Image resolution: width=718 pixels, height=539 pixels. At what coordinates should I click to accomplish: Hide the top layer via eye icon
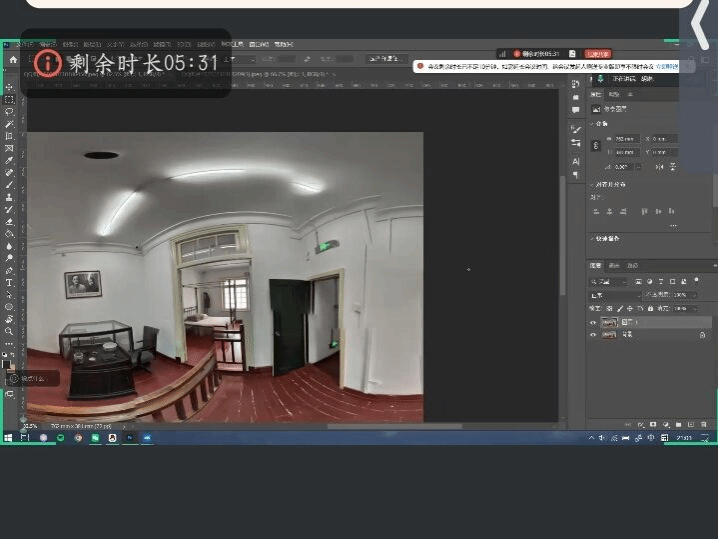click(593, 323)
